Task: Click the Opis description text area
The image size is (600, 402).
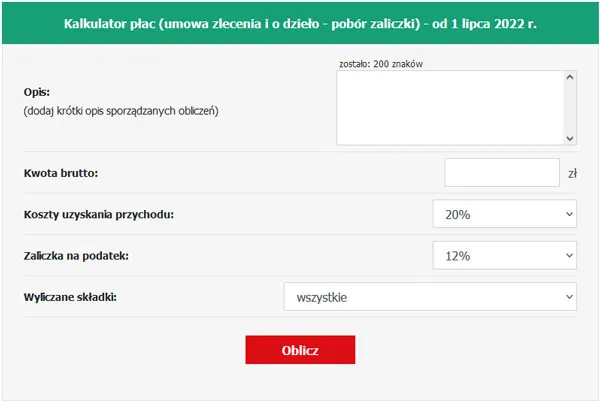Action: [450, 108]
